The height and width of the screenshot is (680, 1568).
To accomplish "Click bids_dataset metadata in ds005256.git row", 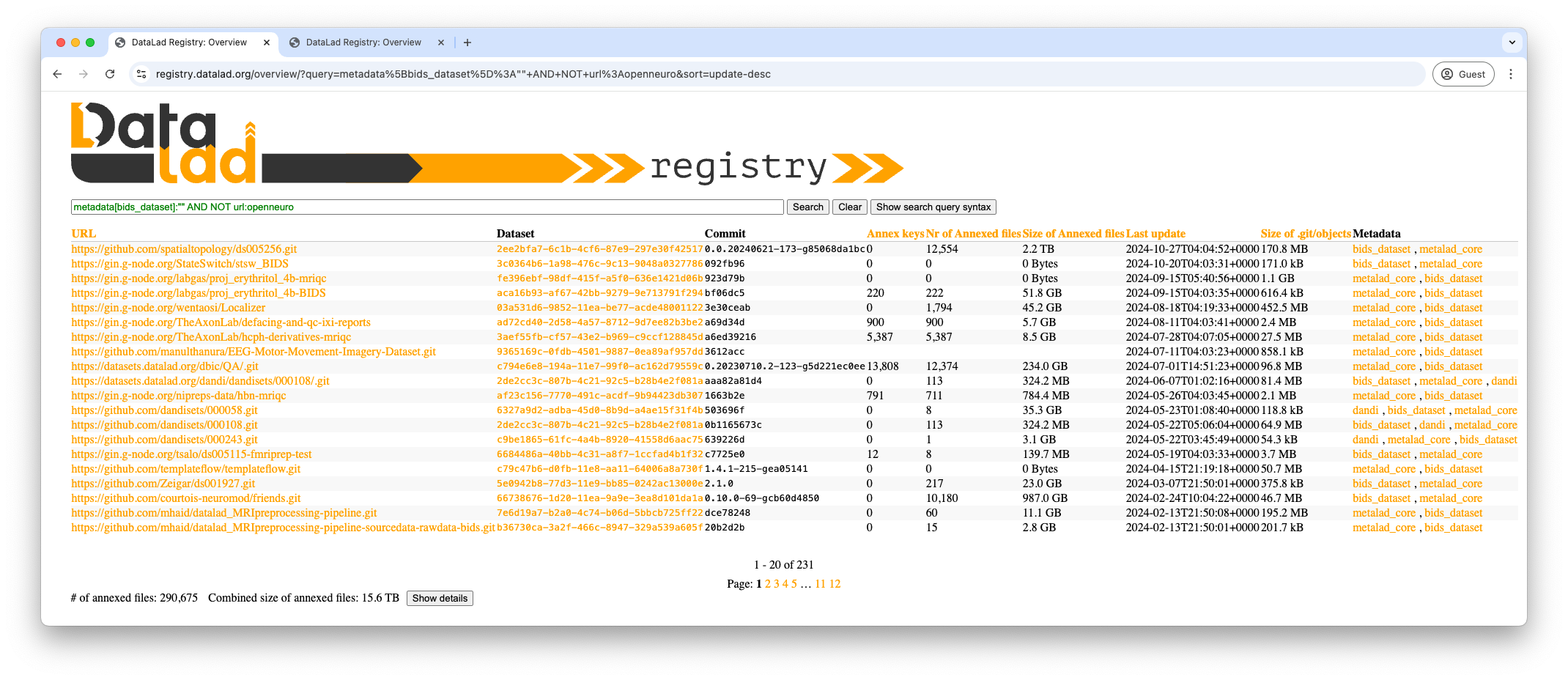I will [x=1381, y=249].
